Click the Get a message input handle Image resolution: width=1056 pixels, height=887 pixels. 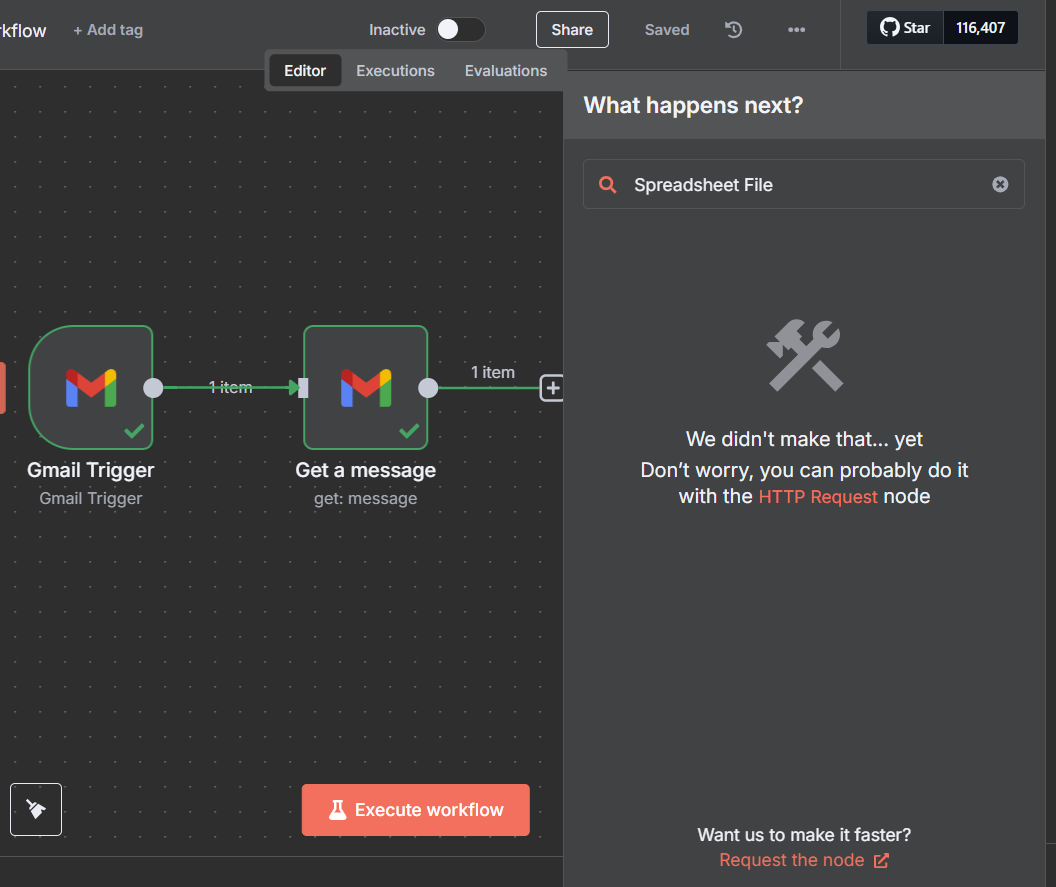point(304,388)
